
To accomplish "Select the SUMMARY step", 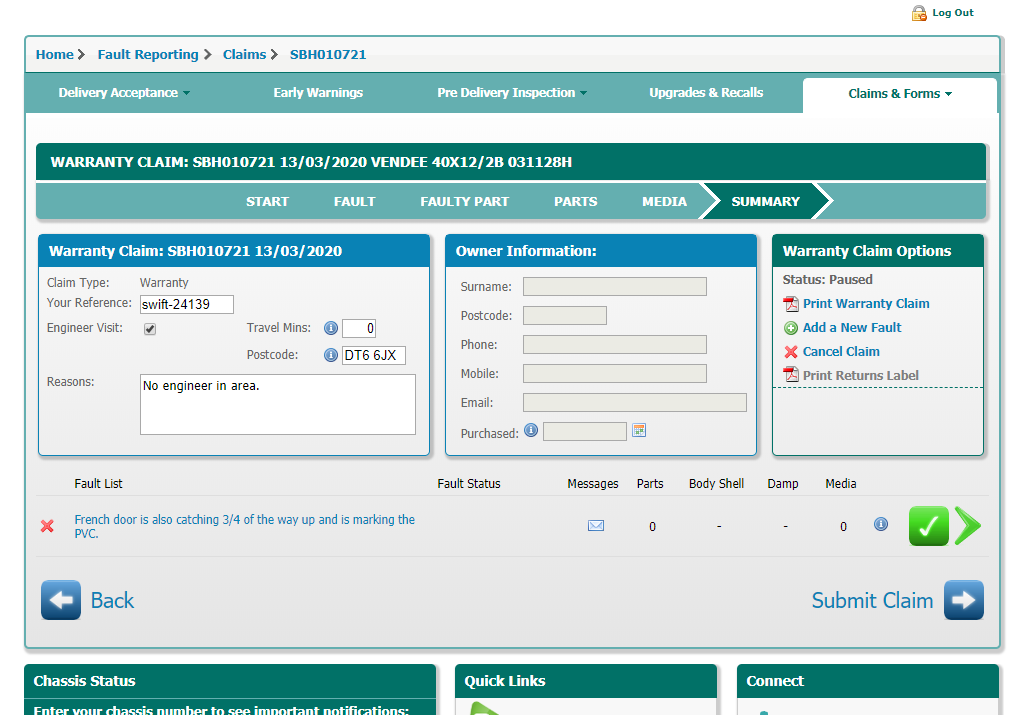I will coord(766,202).
